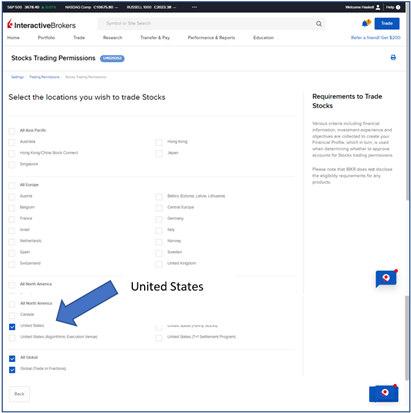
Task: Check the Austria checkbox
Action: 12,197
